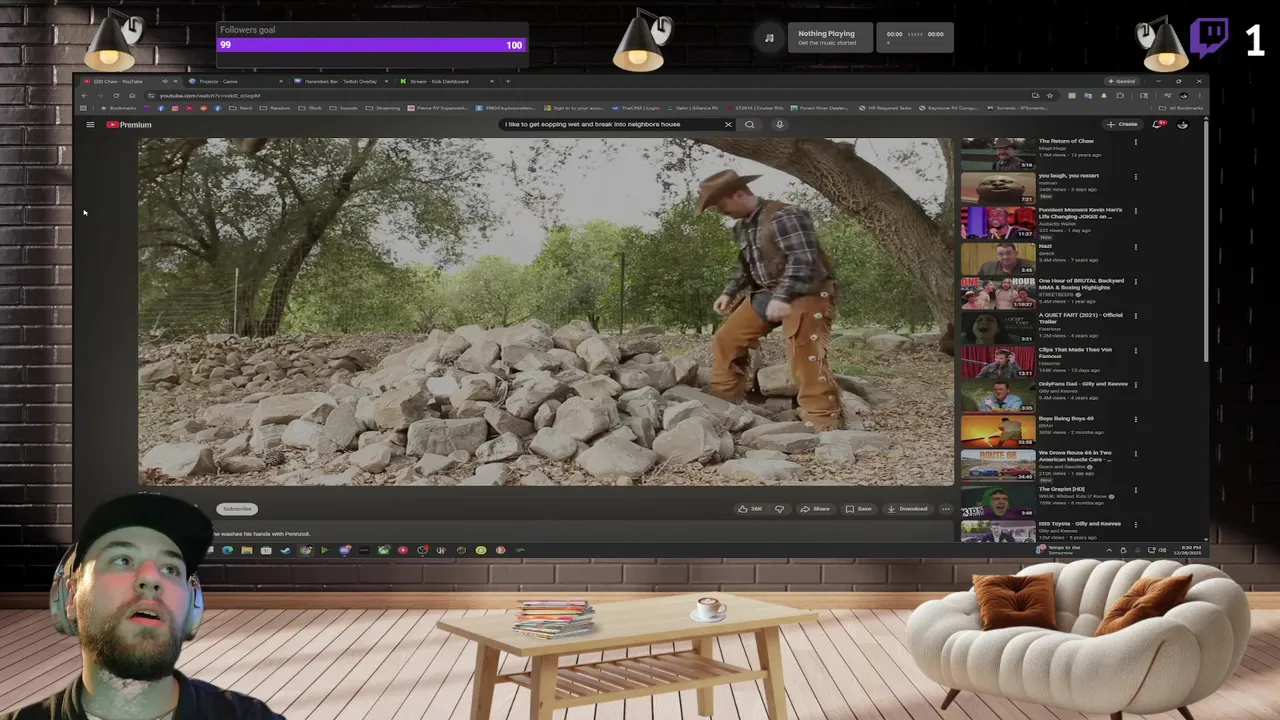Open Kevin Hart Funniest Moment video title
The height and width of the screenshot is (720, 1280).
[1080, 213]
